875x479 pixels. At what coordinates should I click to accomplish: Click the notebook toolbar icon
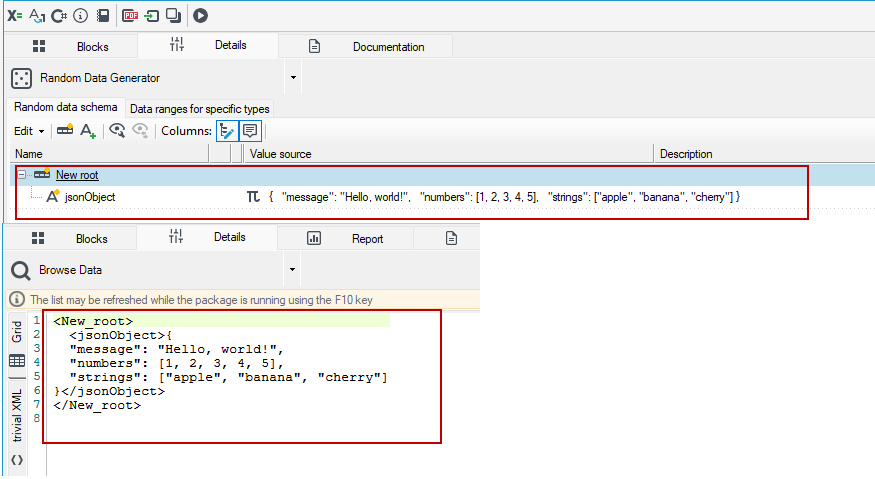(x=103, y=16)
